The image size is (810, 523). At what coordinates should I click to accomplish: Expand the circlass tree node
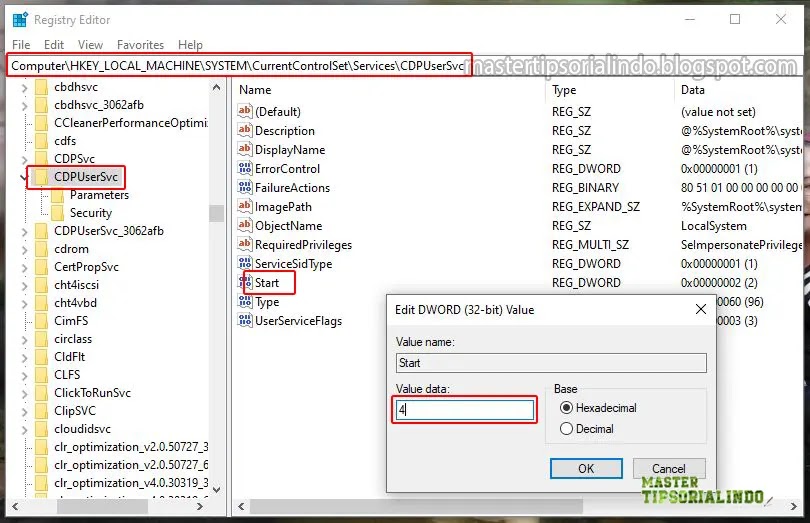tap(24, 340)
